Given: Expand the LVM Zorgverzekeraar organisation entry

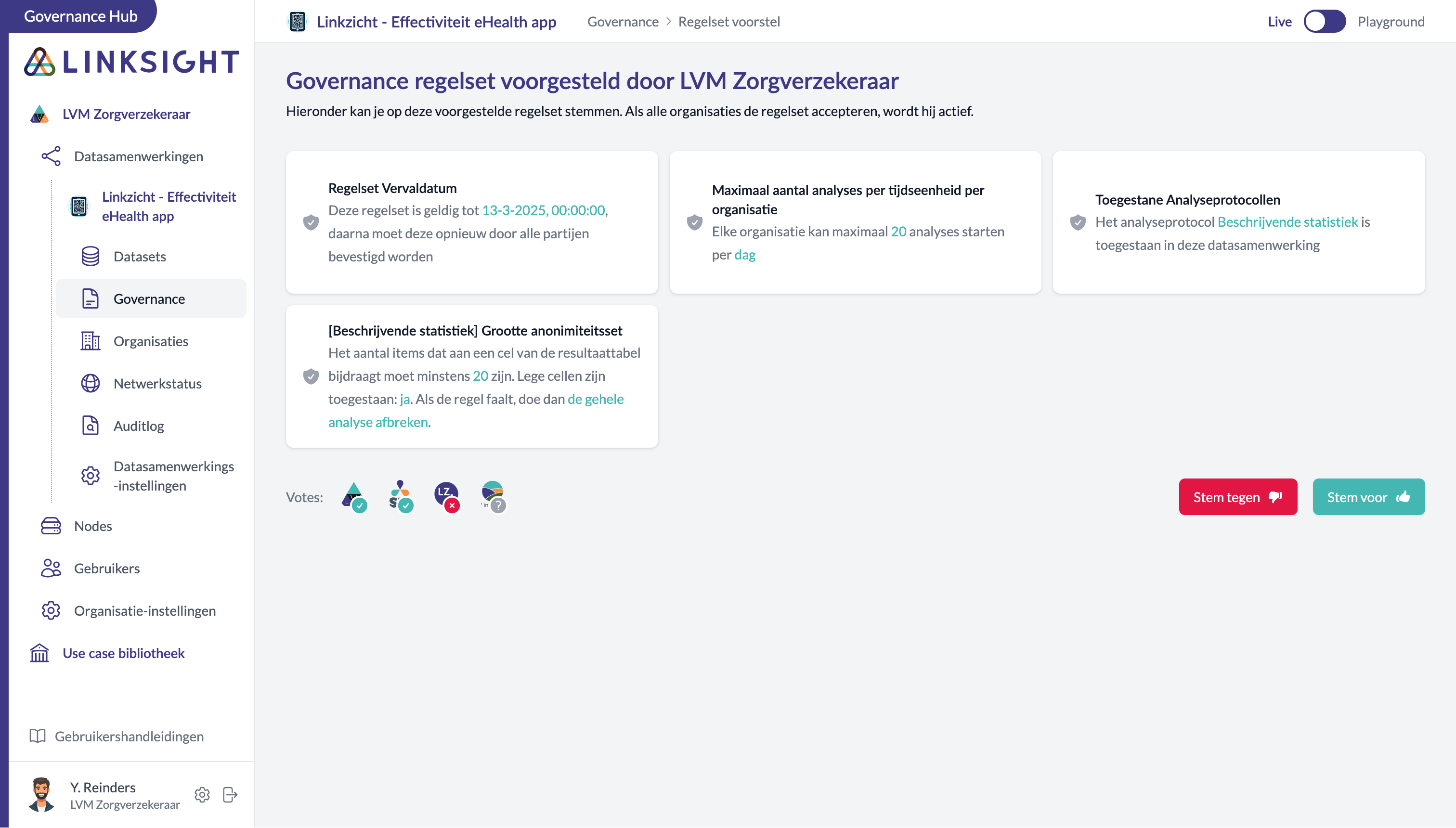Looking at the screenshot, I should click(126, 114).
